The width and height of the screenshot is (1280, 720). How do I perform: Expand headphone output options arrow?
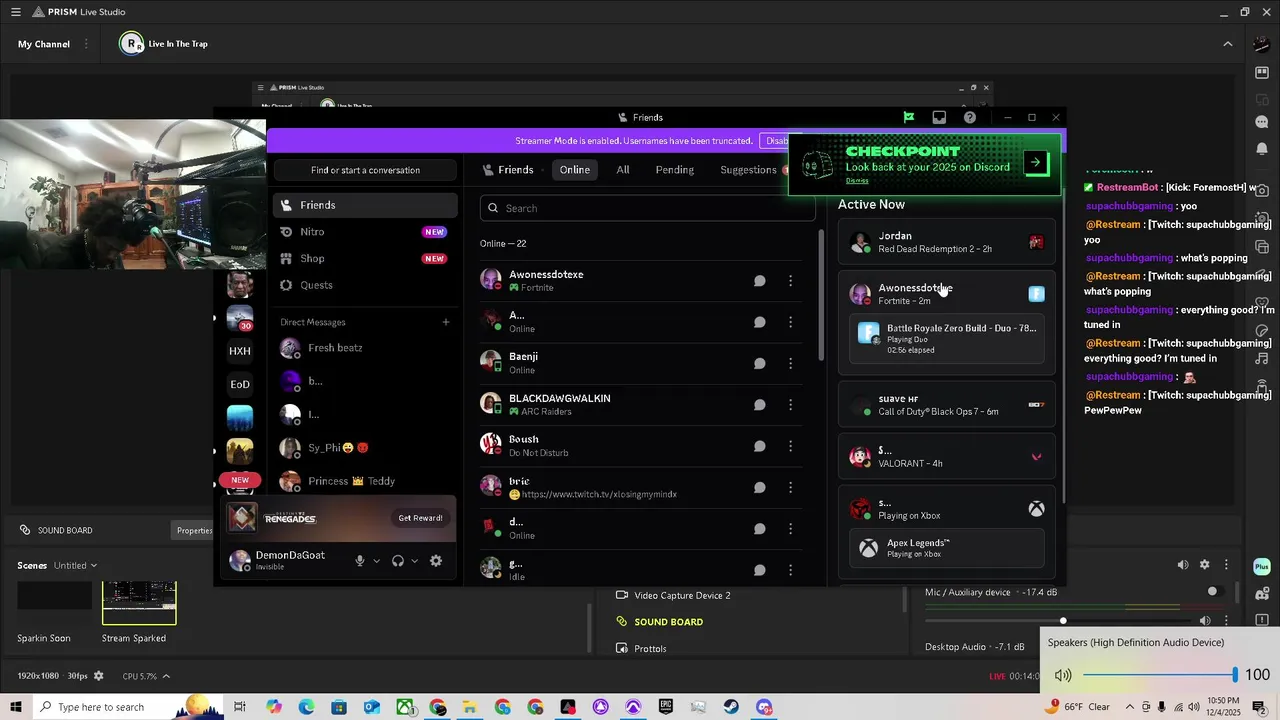point(415,561)
